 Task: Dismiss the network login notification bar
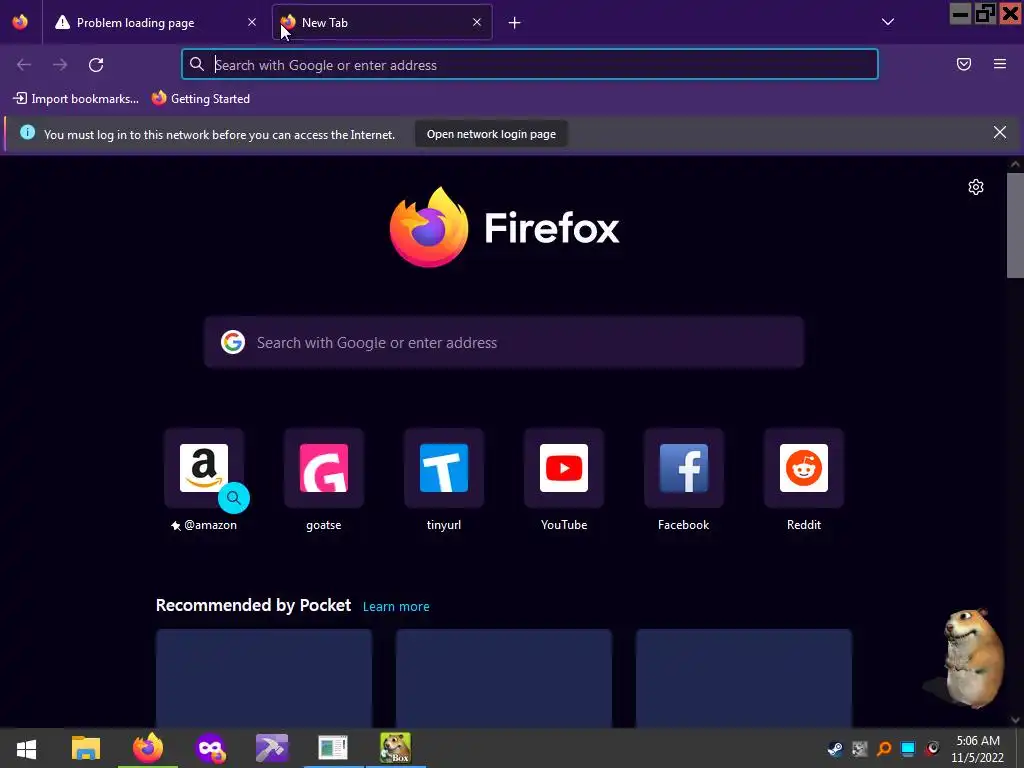[x=1000, y=133]
